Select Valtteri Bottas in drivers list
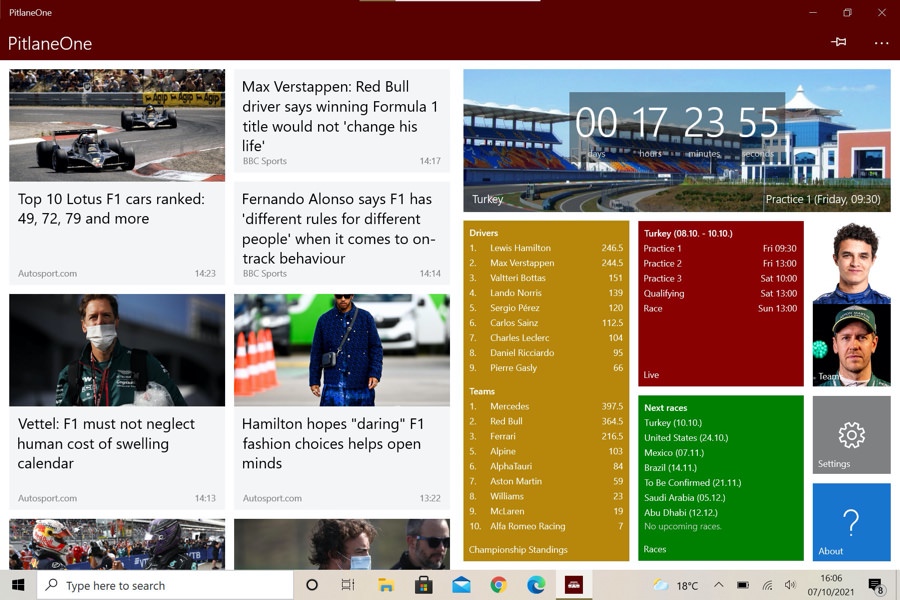Image resolution: width=900 pixels, height=600 pixels. click(x=546, y=278)
